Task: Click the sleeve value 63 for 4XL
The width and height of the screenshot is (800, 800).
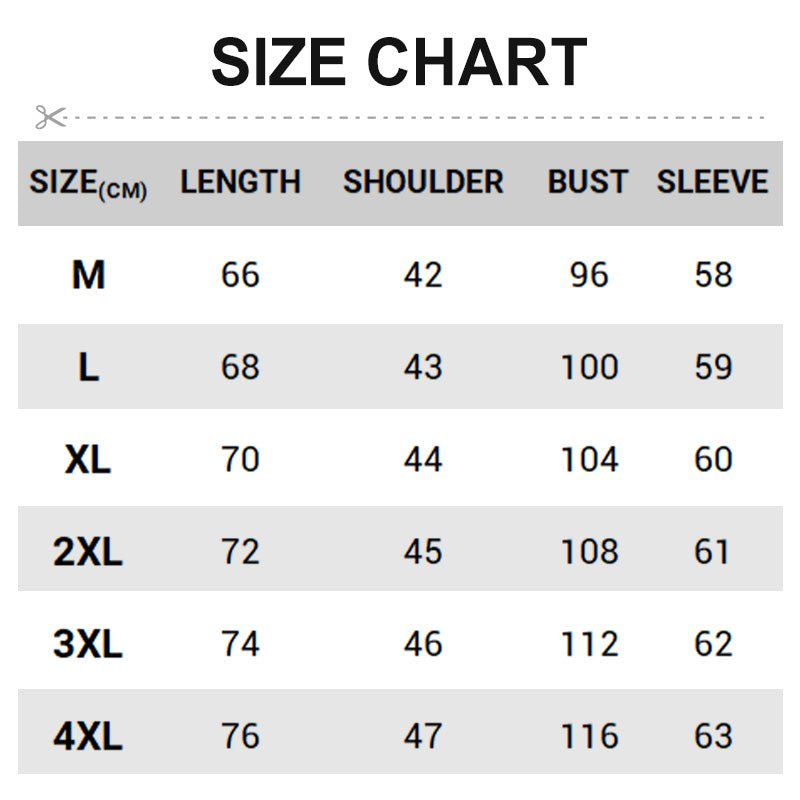Action: 713,737
